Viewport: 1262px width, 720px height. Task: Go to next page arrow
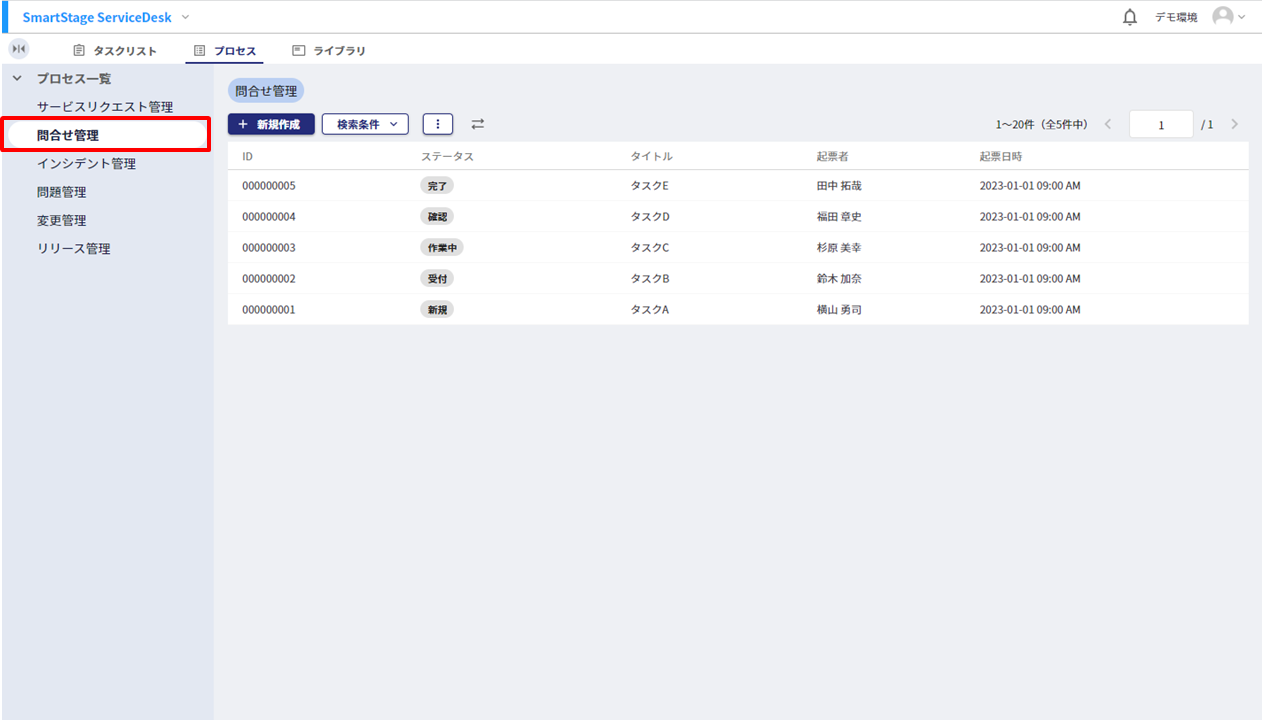coord(1235,124)
